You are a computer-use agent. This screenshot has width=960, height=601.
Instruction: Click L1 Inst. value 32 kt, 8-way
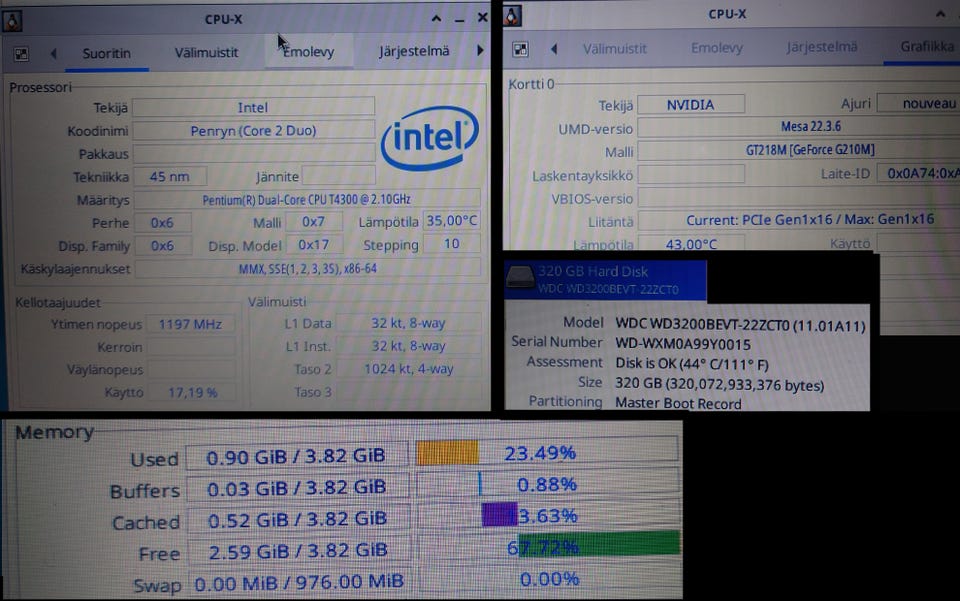coord(408,346)
